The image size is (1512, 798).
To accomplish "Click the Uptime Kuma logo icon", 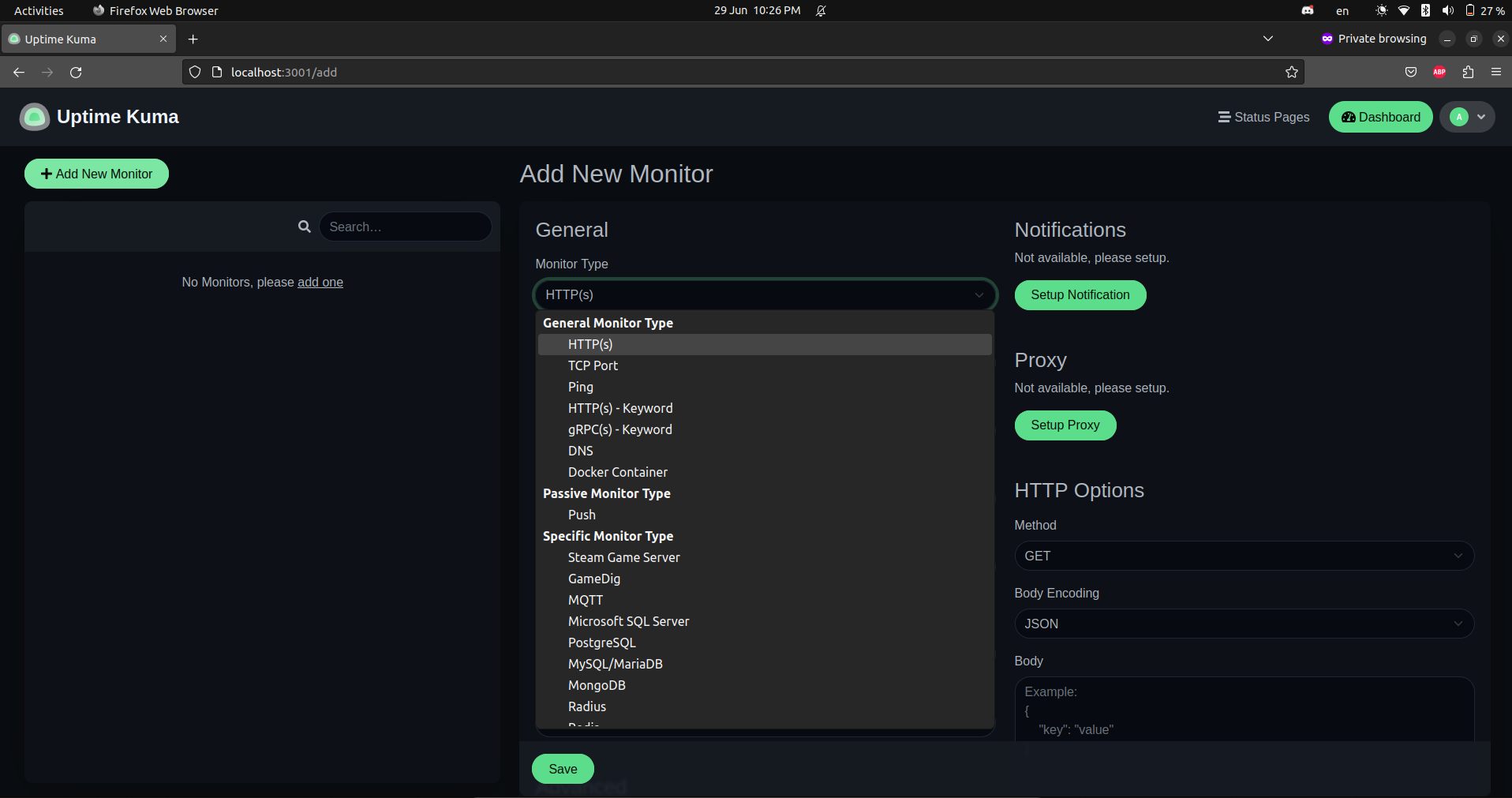I will 34,117.
